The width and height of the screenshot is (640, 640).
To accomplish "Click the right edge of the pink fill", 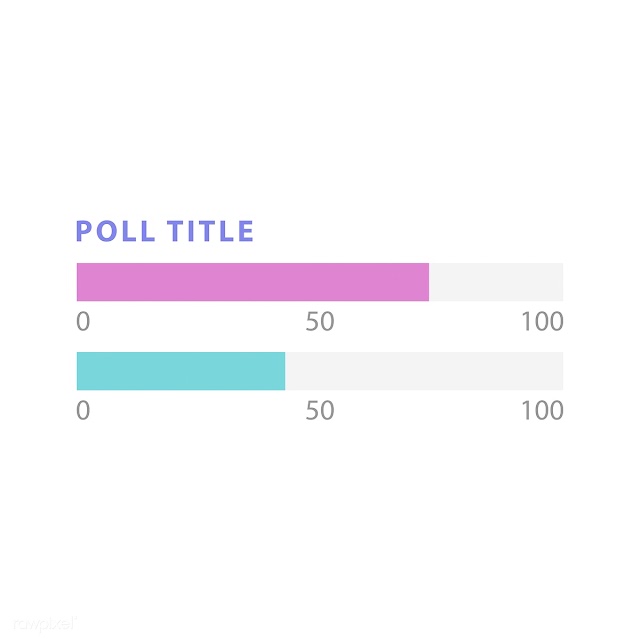I will tap(428, 282).
